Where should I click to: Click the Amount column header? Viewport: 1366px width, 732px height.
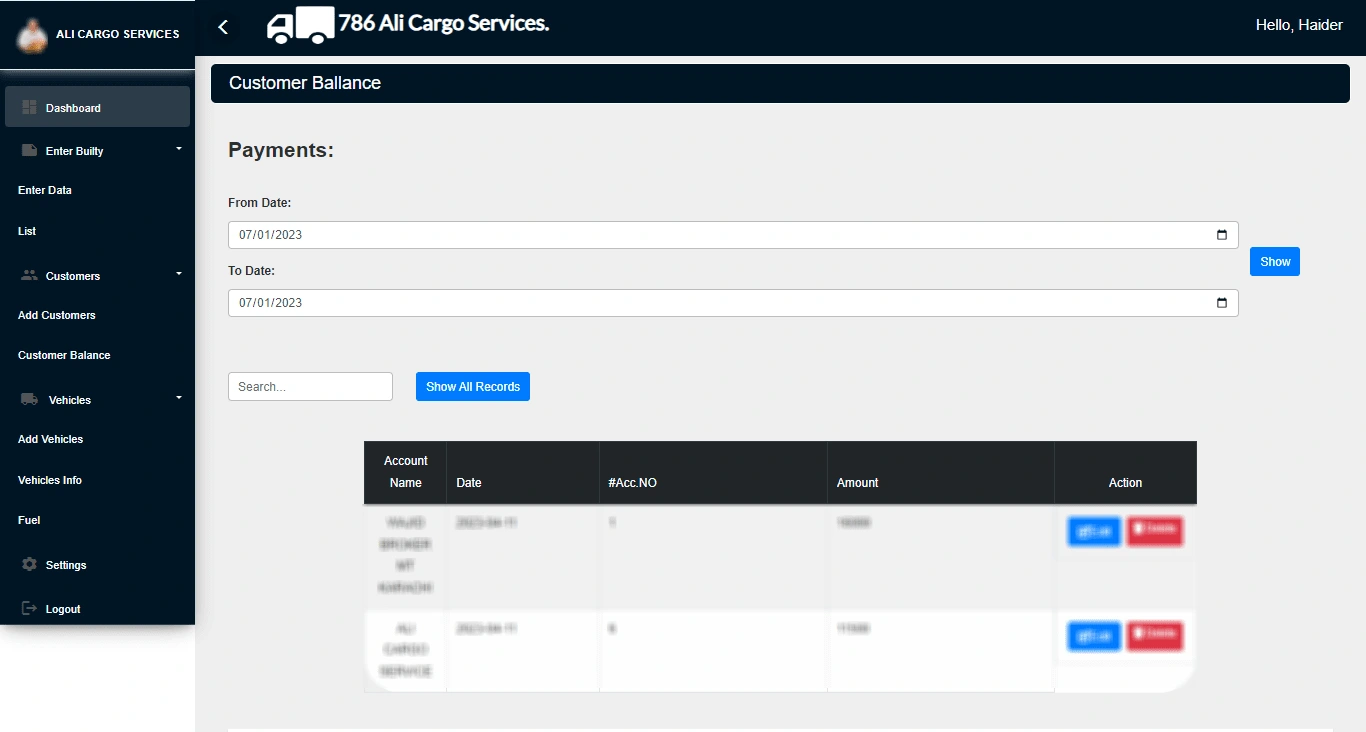point(941,472)
